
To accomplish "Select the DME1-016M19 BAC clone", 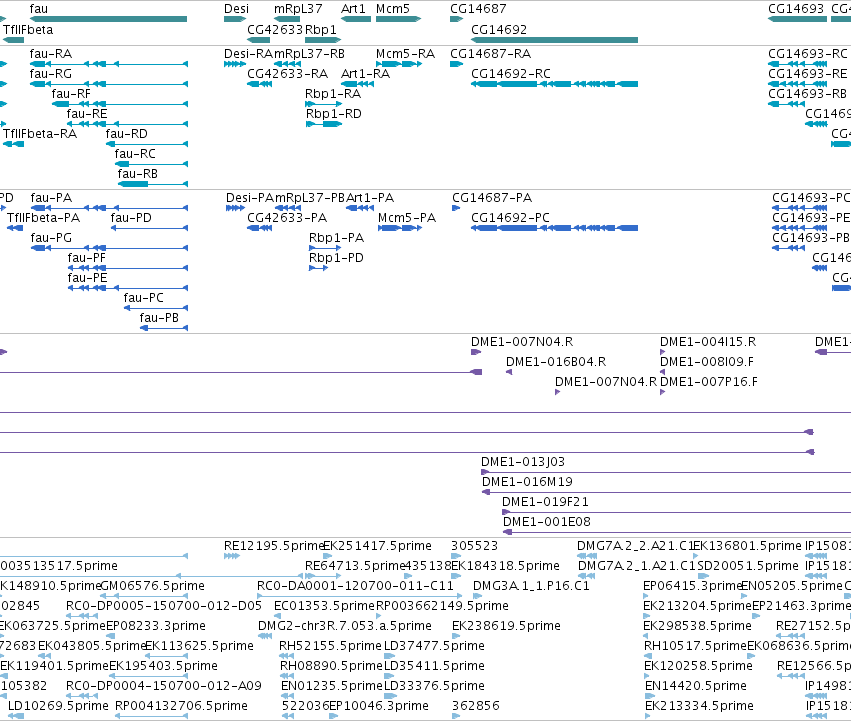I will click(666, 492).
